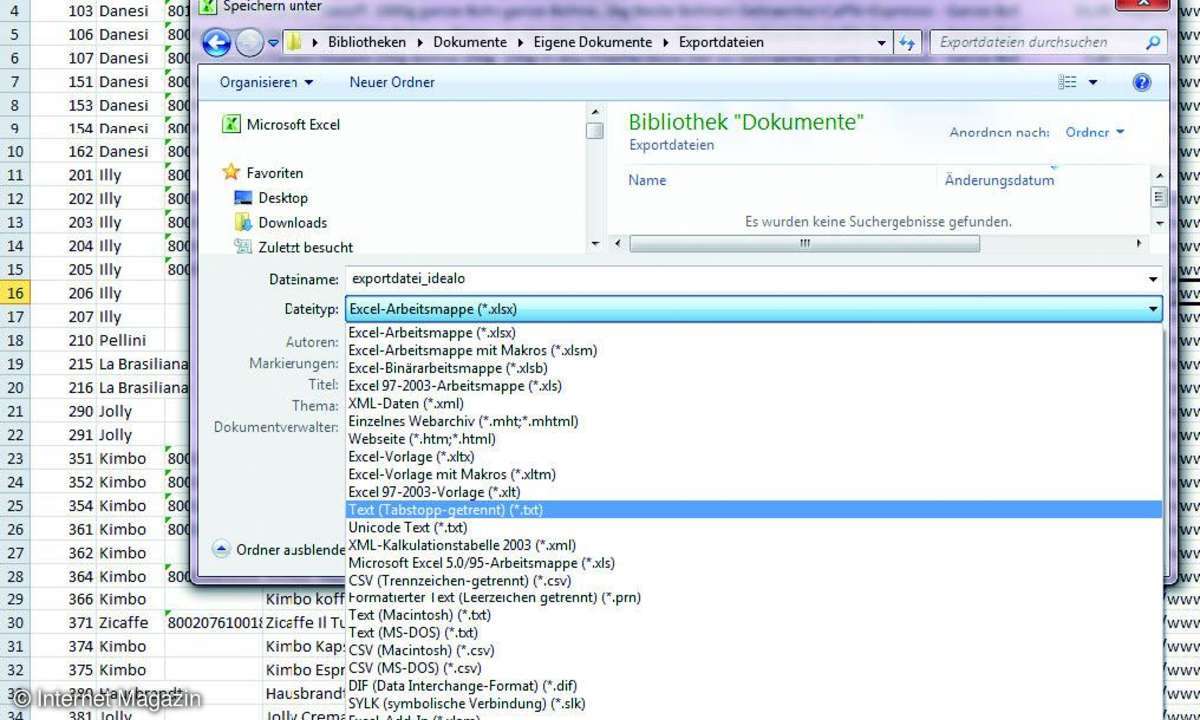
Task: Open the dropdown arrow beside the view icon
Action: [x=1093, y=82]
